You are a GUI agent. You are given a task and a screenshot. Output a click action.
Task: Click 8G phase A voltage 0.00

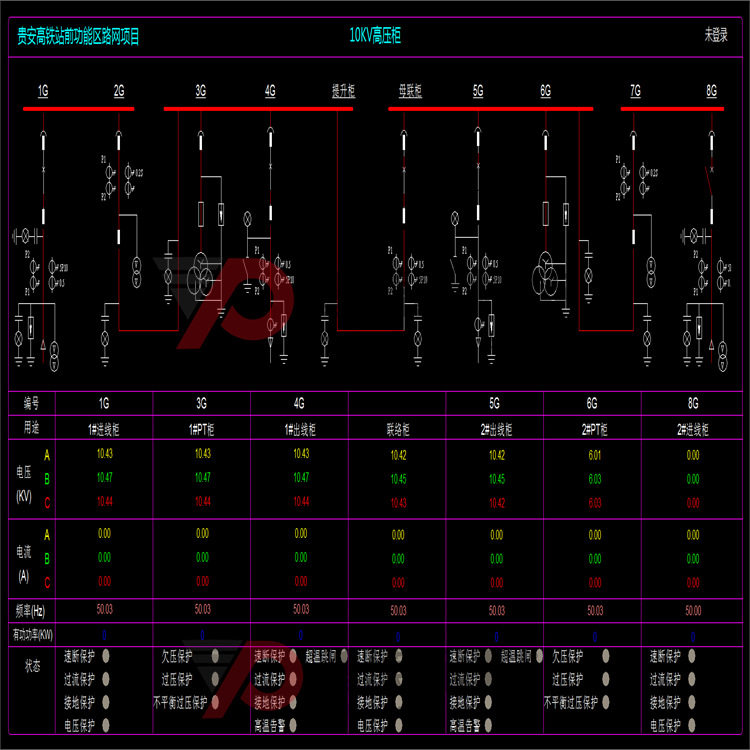coord(693,455)
